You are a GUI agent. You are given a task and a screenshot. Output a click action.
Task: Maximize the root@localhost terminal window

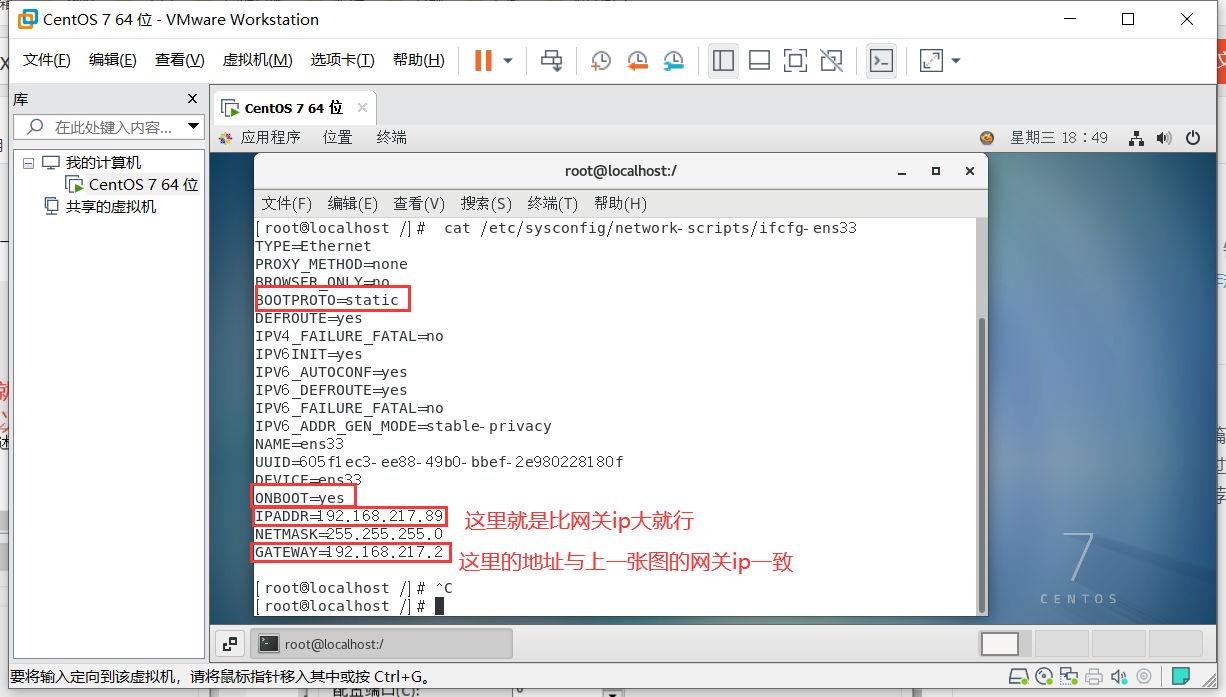pos(936,171)
